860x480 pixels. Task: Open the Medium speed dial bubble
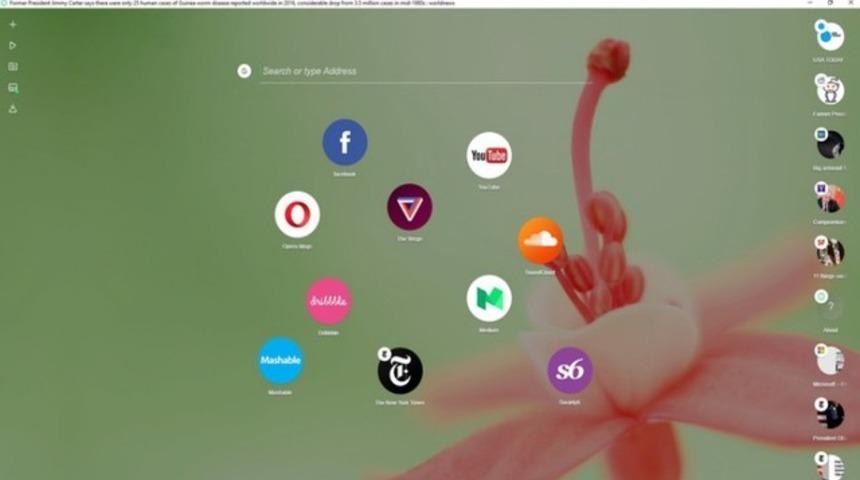(x=489, y=298)
